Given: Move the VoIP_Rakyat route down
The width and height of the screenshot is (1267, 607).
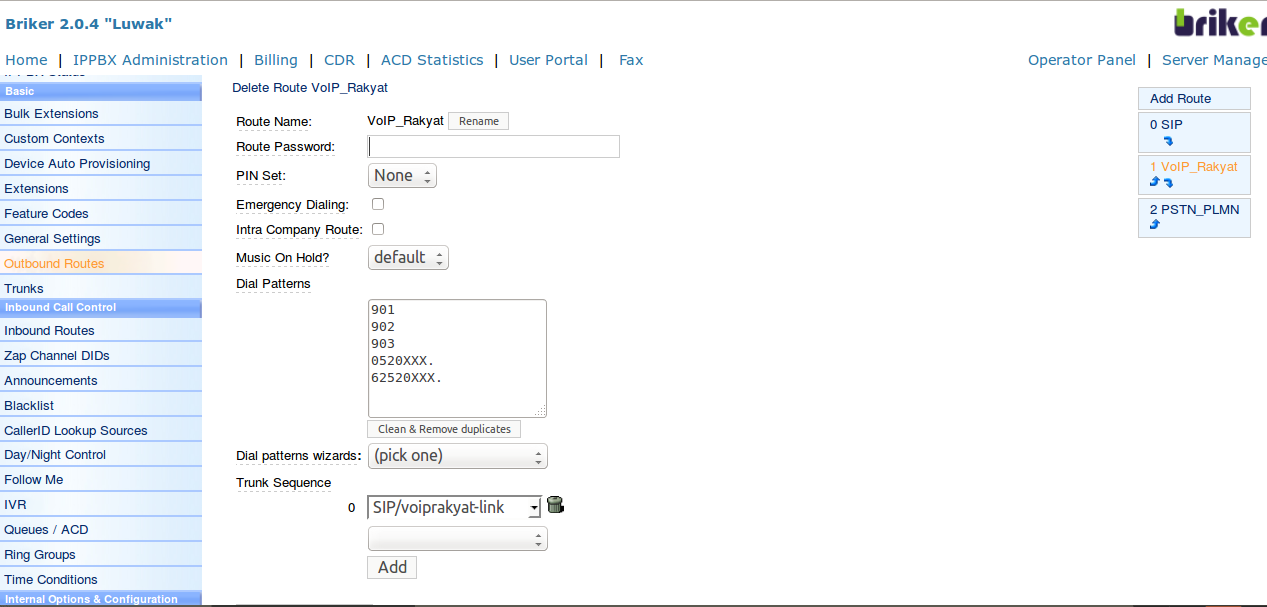Looking at the screenshot, I should pos(1168,183).
